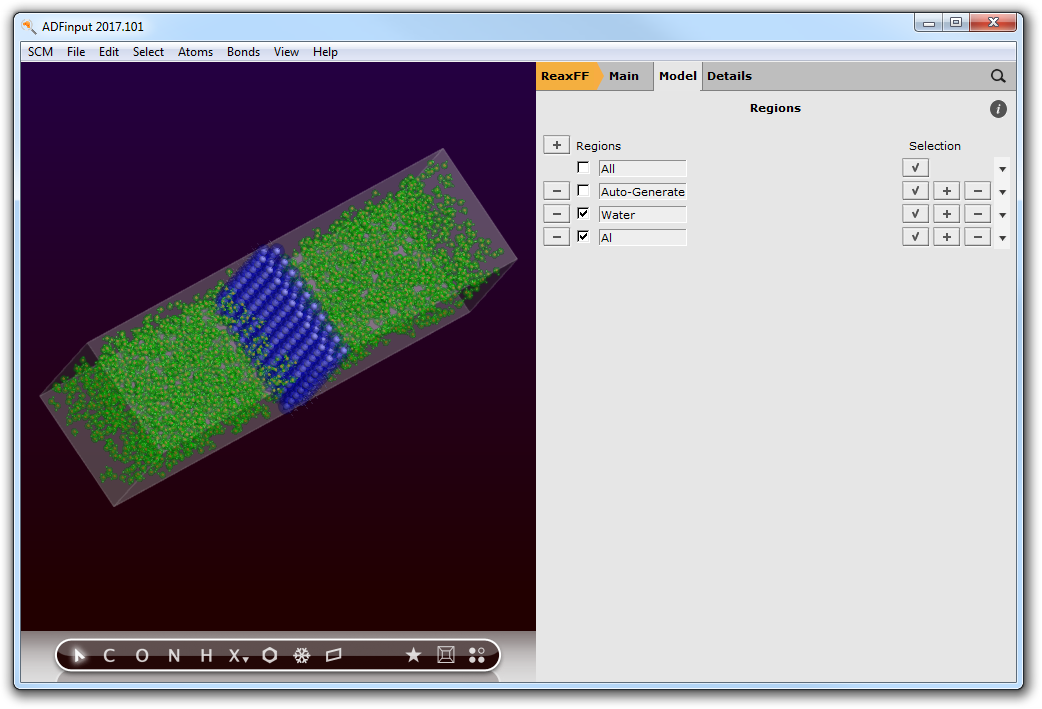
Task: Open the panel search magnifier
Action: pyautogui.click(x=997, y=76)
